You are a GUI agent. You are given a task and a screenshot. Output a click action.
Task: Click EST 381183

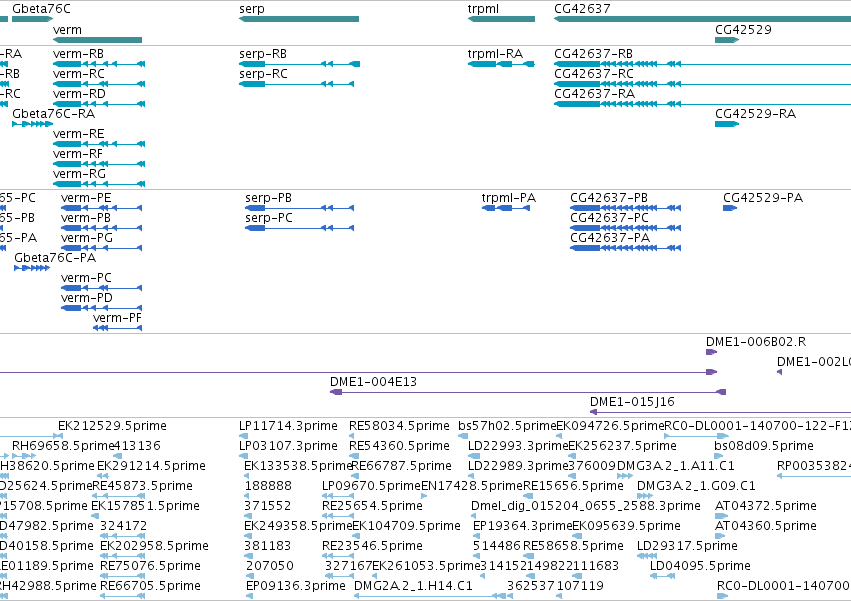point(268,546)
